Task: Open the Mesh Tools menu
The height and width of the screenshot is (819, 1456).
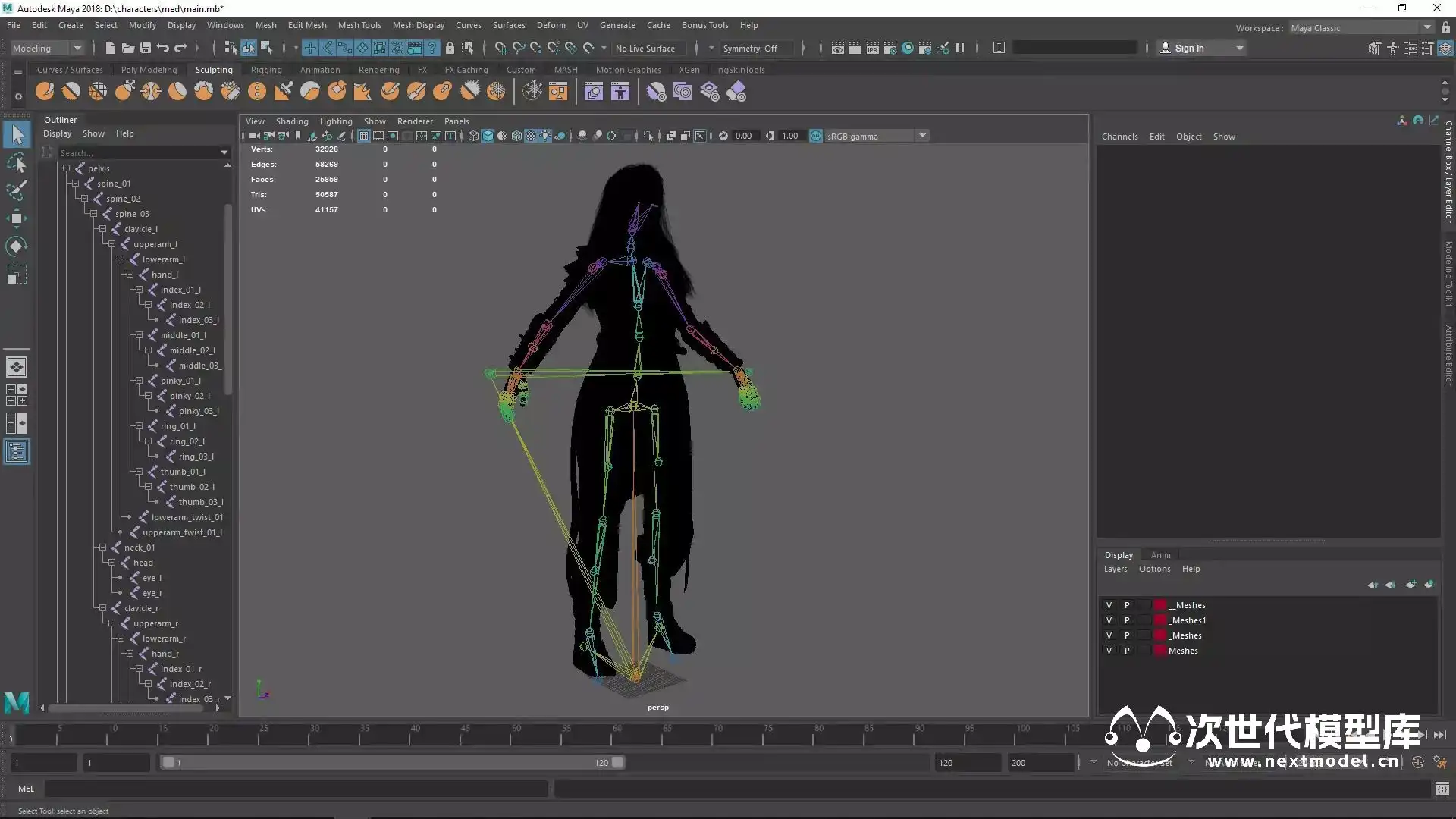Action: point(359,25)
